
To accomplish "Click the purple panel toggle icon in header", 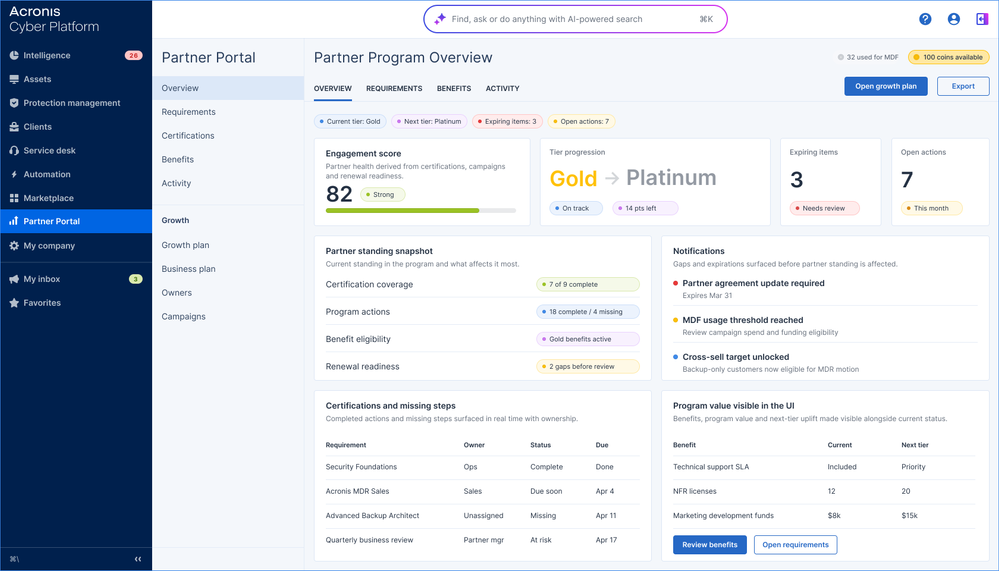I will point(982,19).
